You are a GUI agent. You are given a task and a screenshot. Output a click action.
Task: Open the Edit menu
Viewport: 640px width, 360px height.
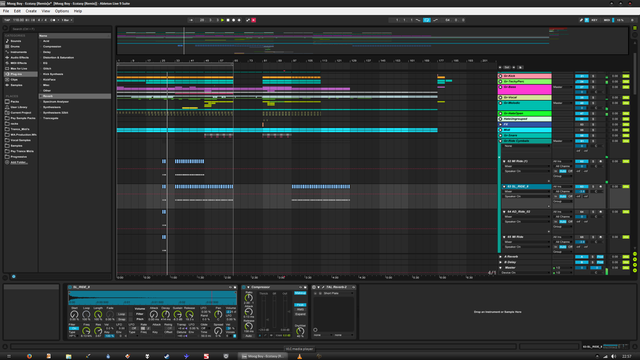coord(17,11)
